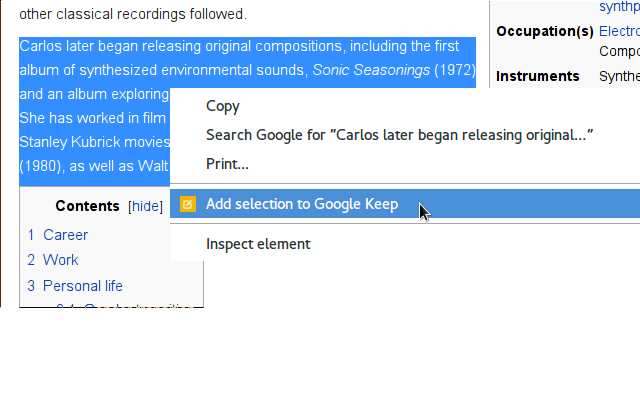Follow the blue "Electro" occupation link in the infobox
The height and width of the screenshot is (400, 640).
tap(619, 31)
